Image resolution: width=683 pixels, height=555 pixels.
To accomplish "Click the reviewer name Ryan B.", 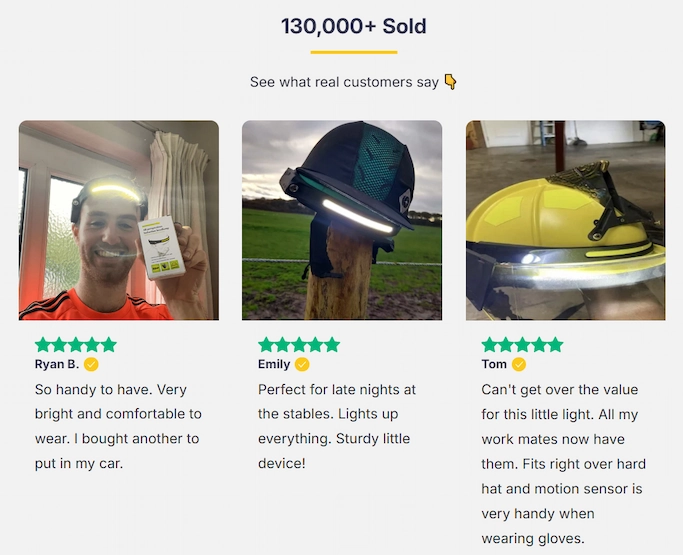I will tap(57, 364).
